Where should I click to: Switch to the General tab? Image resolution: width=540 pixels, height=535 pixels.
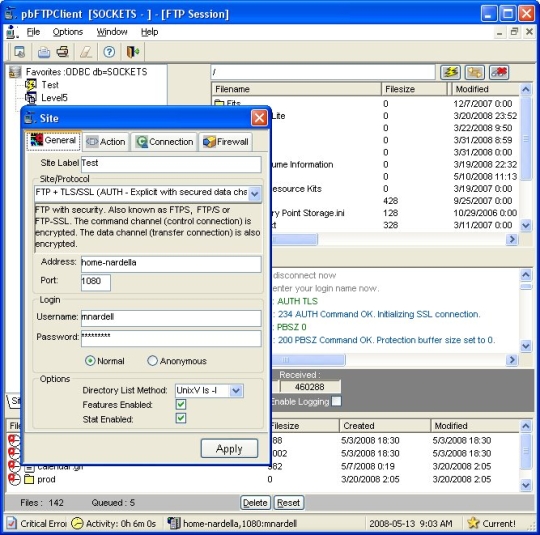pyautogui.click(x=53, y=141)
